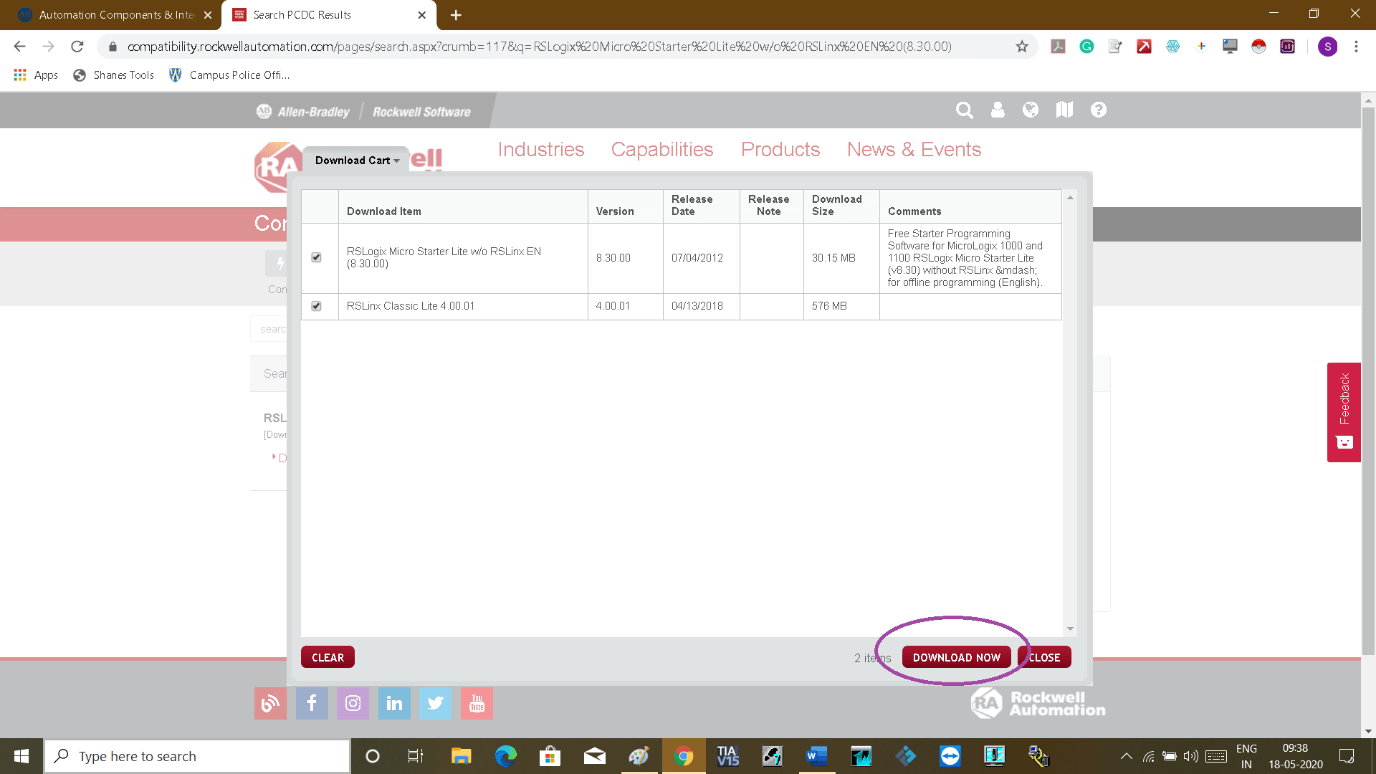Open Task View on the taskbar
The width and height of the screenshot is (1376, 774).
[x=416, y=756]
